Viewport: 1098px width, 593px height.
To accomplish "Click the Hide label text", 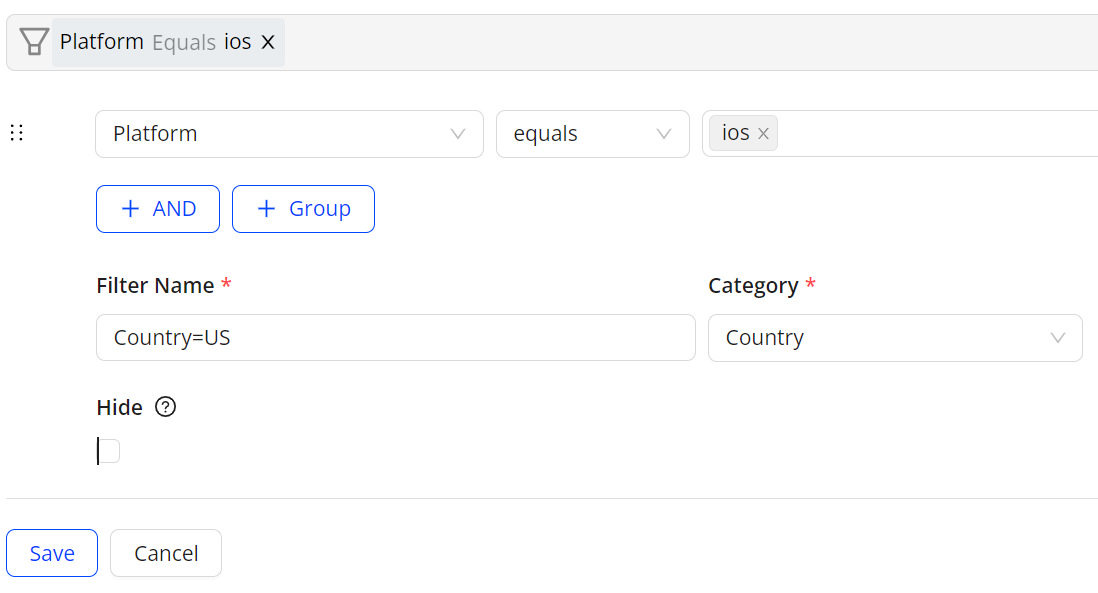I will pyautogui.click(x=119, y=407).
